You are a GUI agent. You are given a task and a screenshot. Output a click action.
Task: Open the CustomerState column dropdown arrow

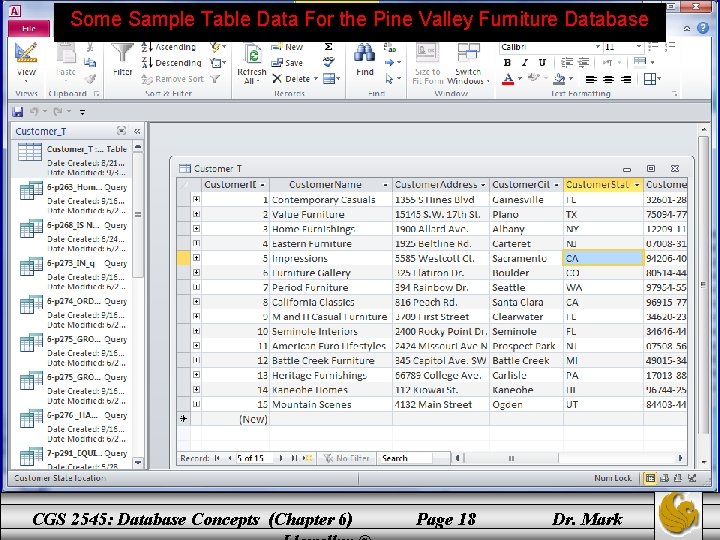(x=637, y=185)
